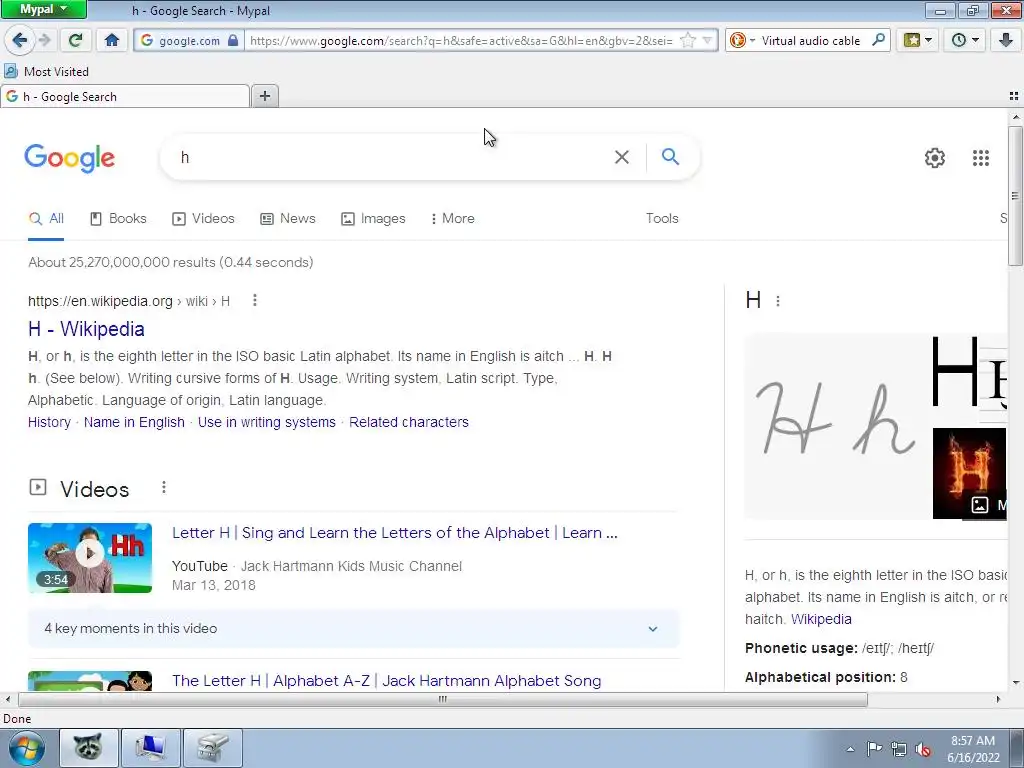1024x768 pixels.
Task: Expand the More search options
Action: click(453, 219)
